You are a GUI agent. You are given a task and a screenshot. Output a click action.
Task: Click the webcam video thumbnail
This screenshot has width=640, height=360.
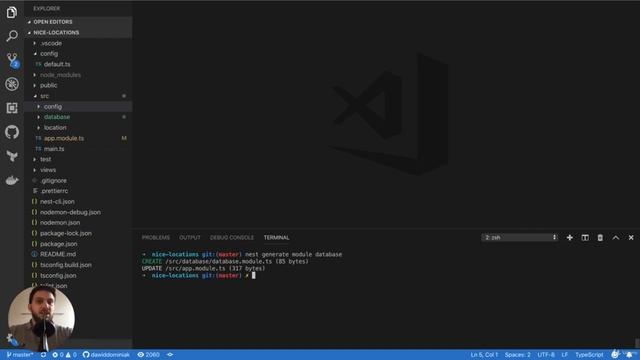(x=41, y=318)
